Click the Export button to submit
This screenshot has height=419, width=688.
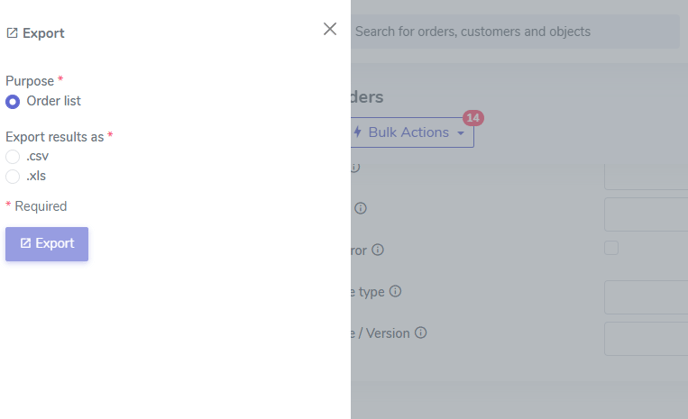pyautogui.click(x=47, y=244)
